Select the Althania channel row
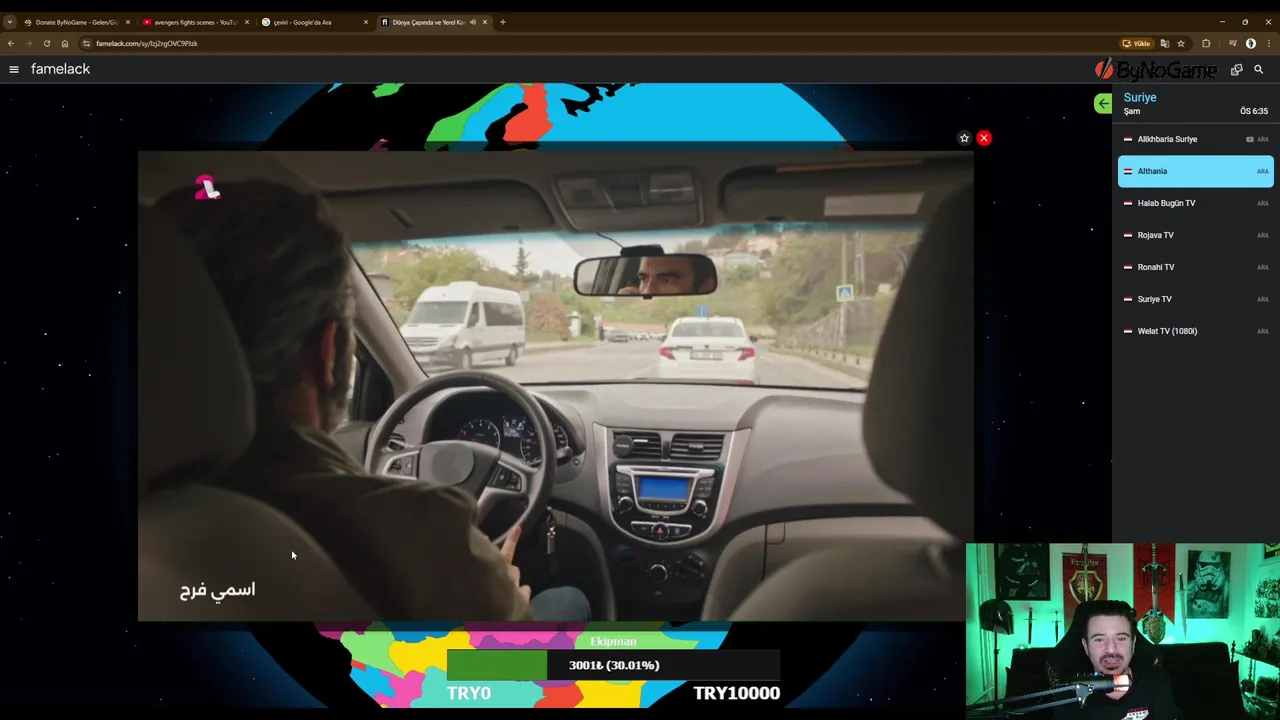The width and height of the screenshot is (1280, 720). (1195, 171)
